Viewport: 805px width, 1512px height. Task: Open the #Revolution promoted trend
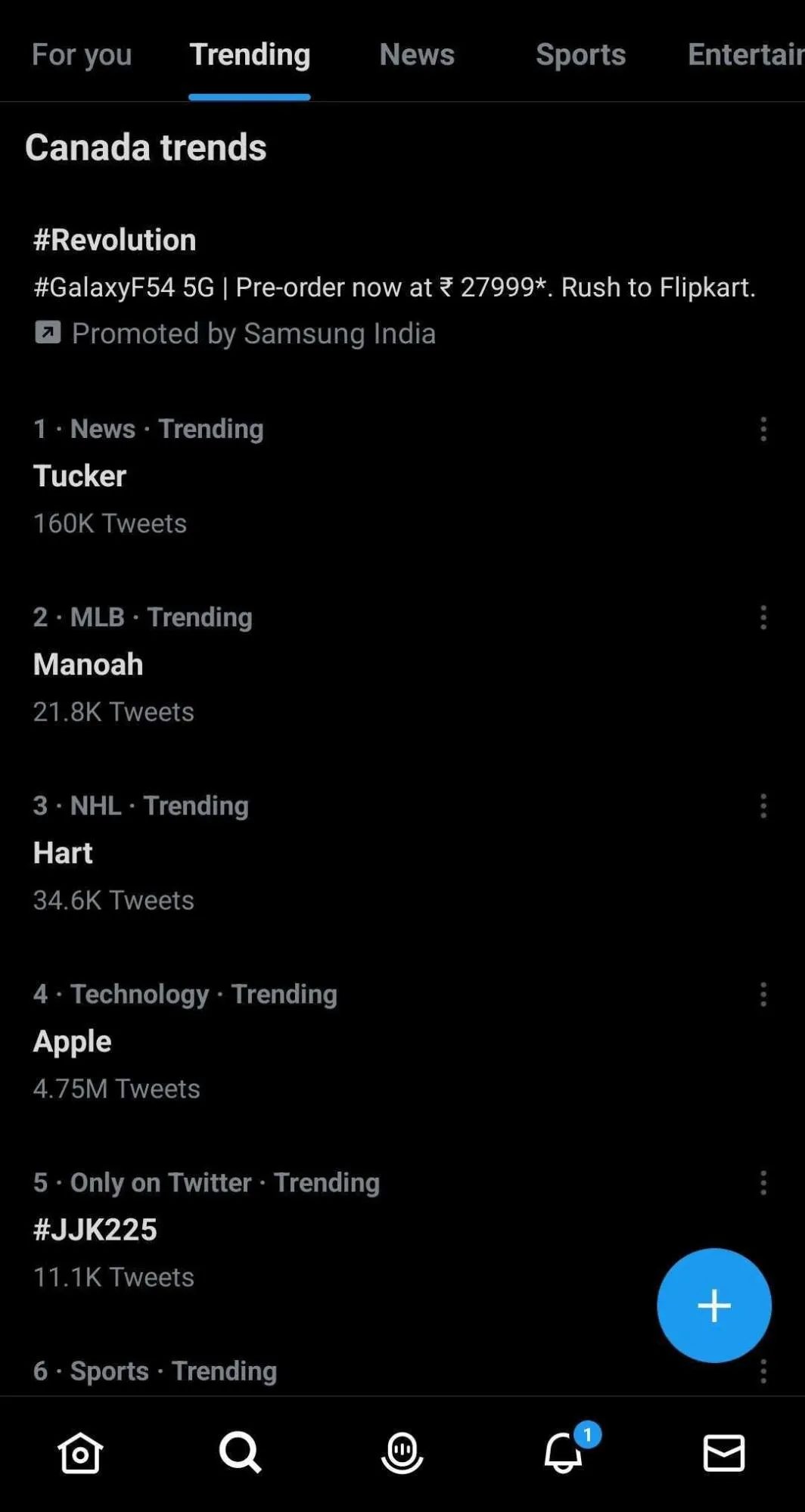point(114,239)
